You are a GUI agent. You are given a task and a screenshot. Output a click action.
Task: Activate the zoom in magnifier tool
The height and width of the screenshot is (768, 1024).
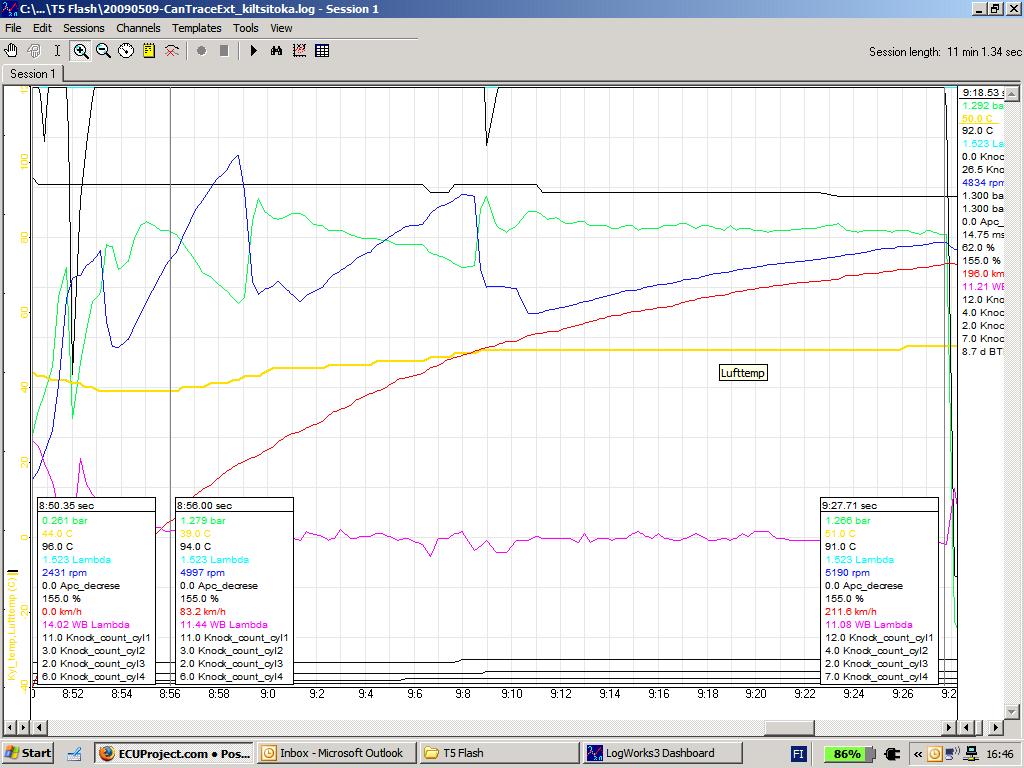pos(81,50)
